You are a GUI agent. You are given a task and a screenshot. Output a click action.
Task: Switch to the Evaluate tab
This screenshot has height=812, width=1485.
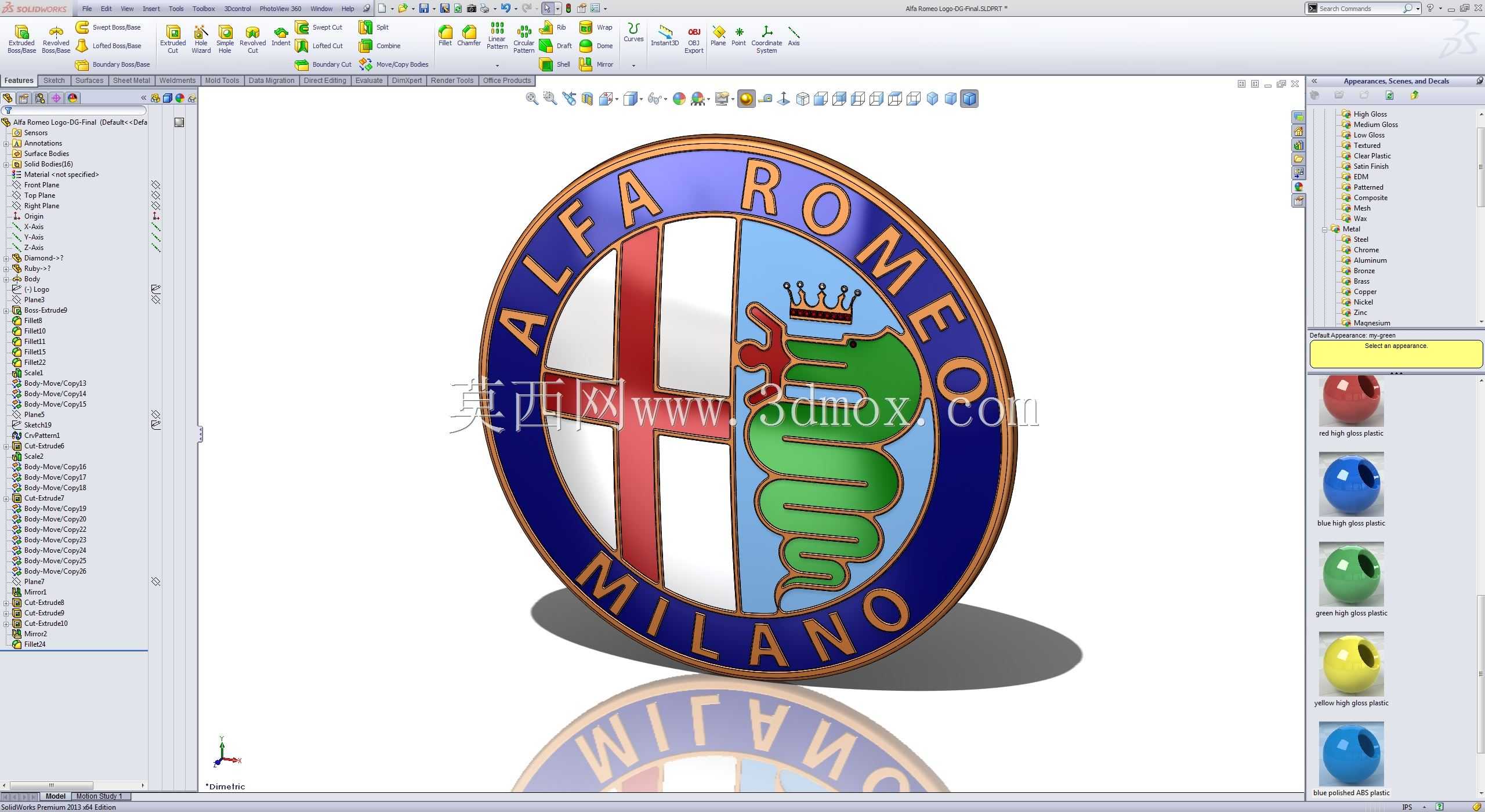pyautogui.click(x=369, y=81)
